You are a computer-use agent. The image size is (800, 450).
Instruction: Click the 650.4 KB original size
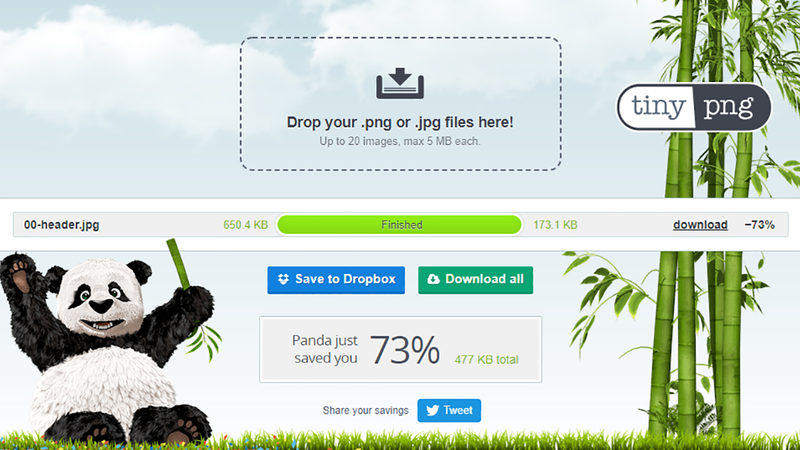(x=245, y=224)
